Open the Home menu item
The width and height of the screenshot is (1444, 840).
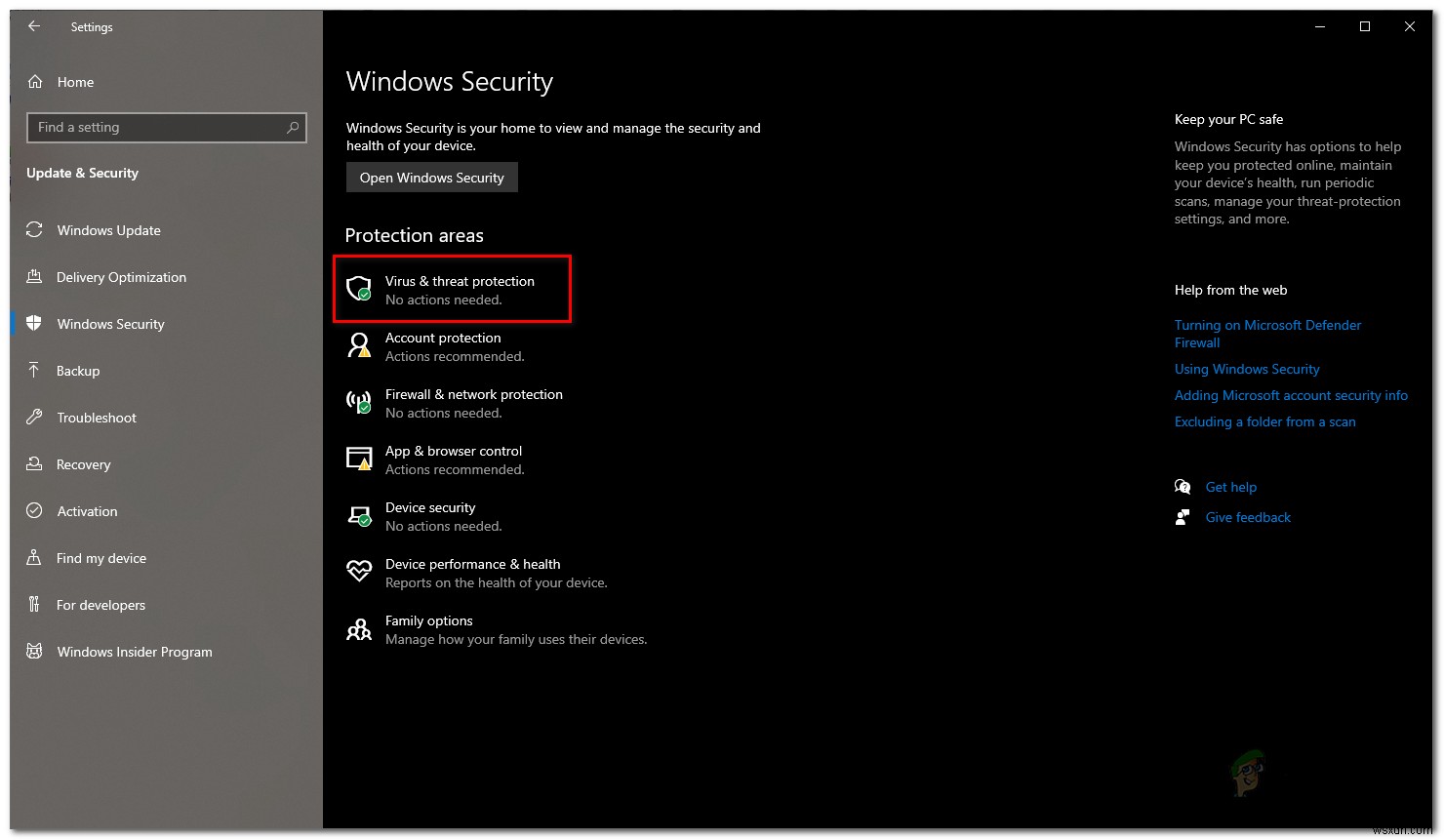point(74,82)
